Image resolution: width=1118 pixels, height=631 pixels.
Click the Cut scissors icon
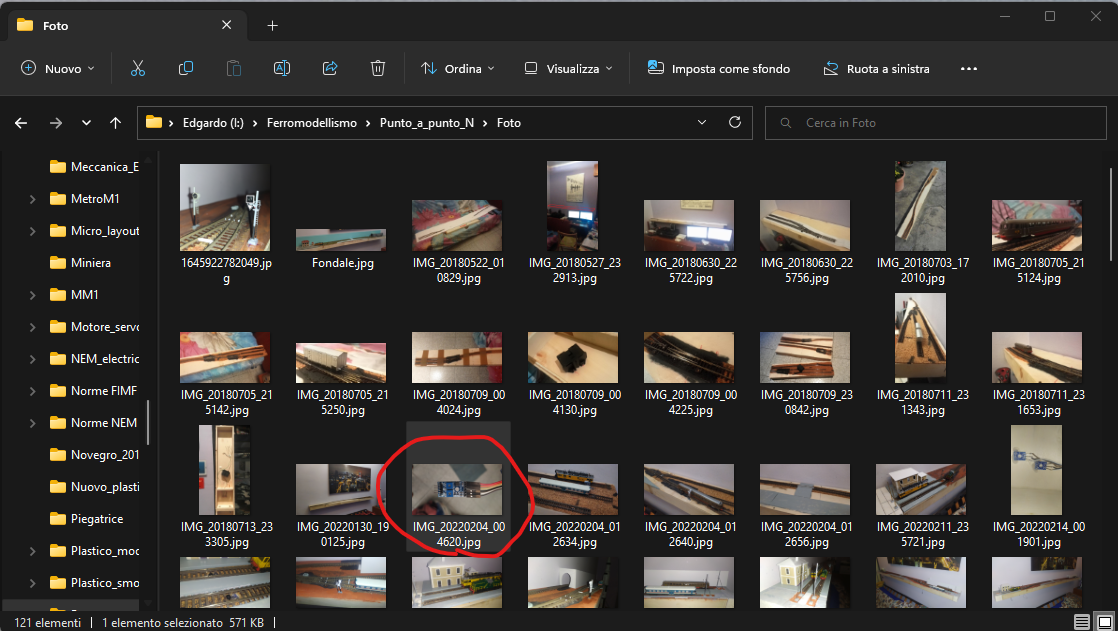[x=138, y=69]
